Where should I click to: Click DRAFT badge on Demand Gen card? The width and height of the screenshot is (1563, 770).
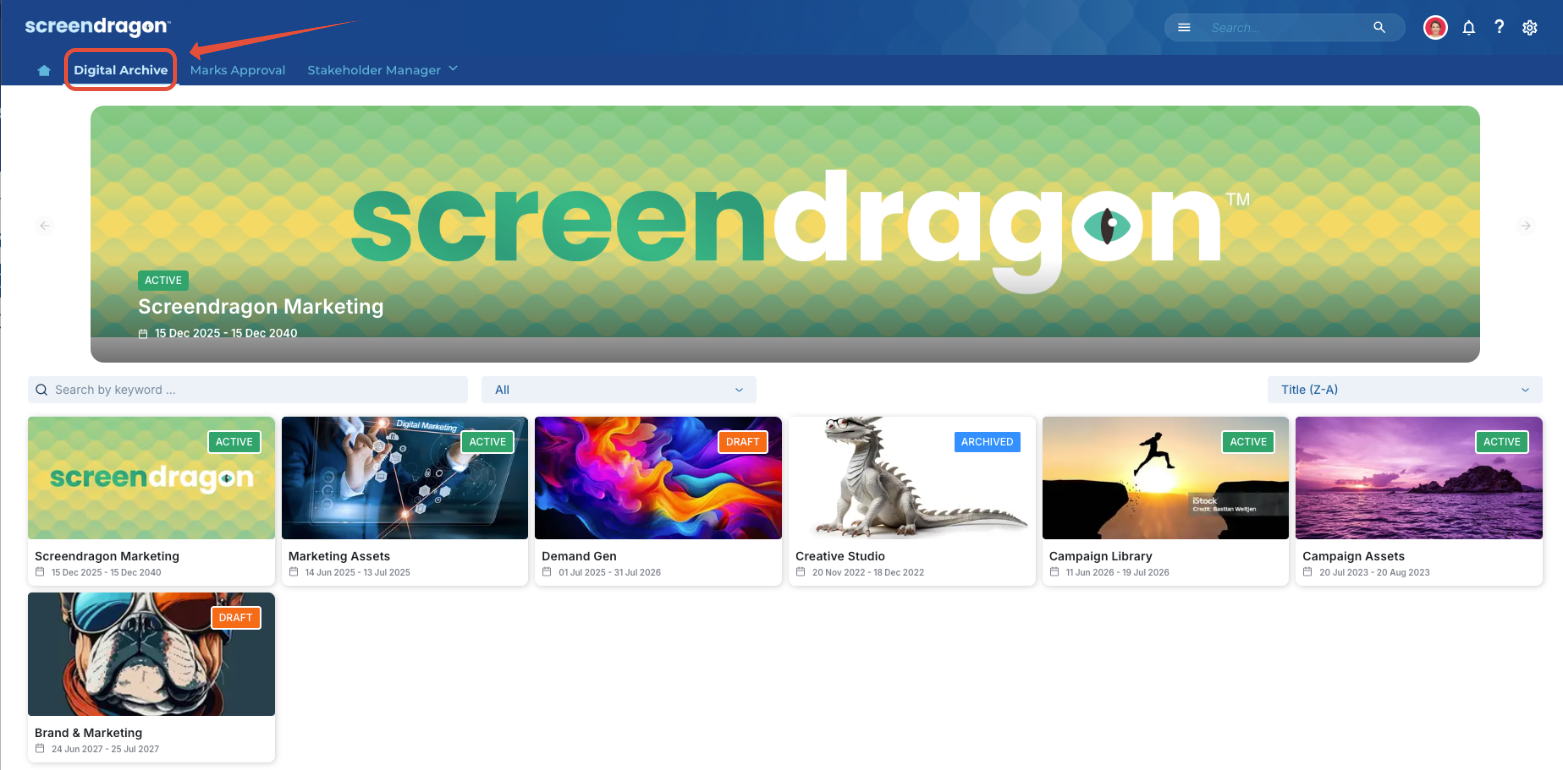pos(743,442)
